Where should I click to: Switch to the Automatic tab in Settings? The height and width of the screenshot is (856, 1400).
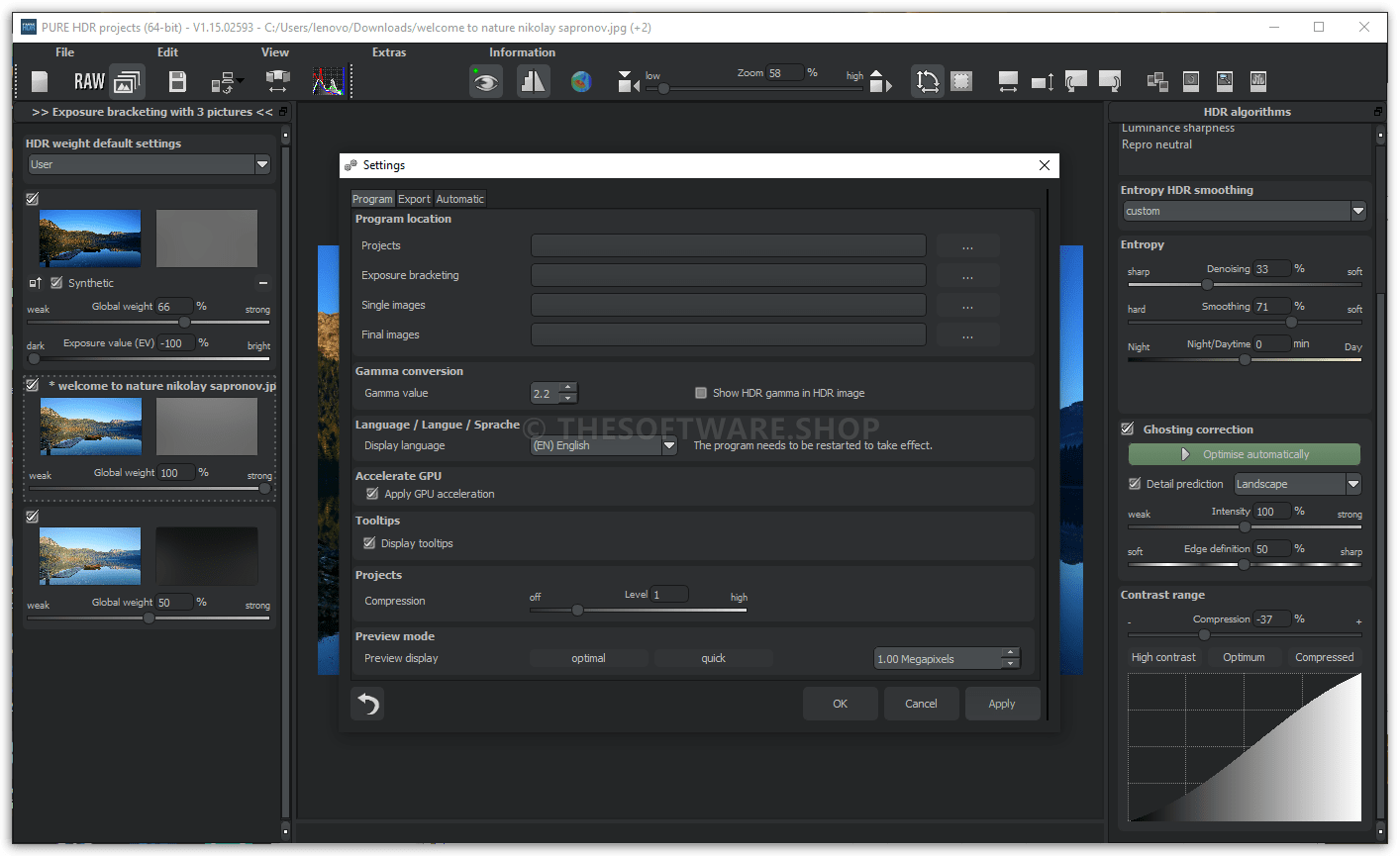[460, 199]
